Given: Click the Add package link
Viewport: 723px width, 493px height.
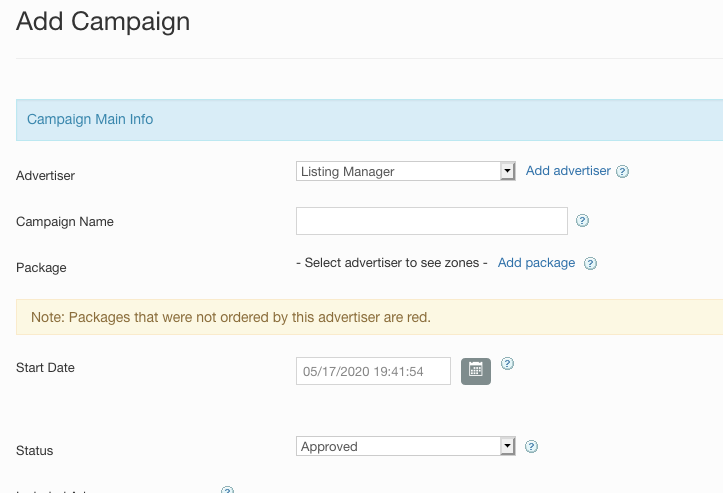Looking at the screenshot, I should 536,263.
